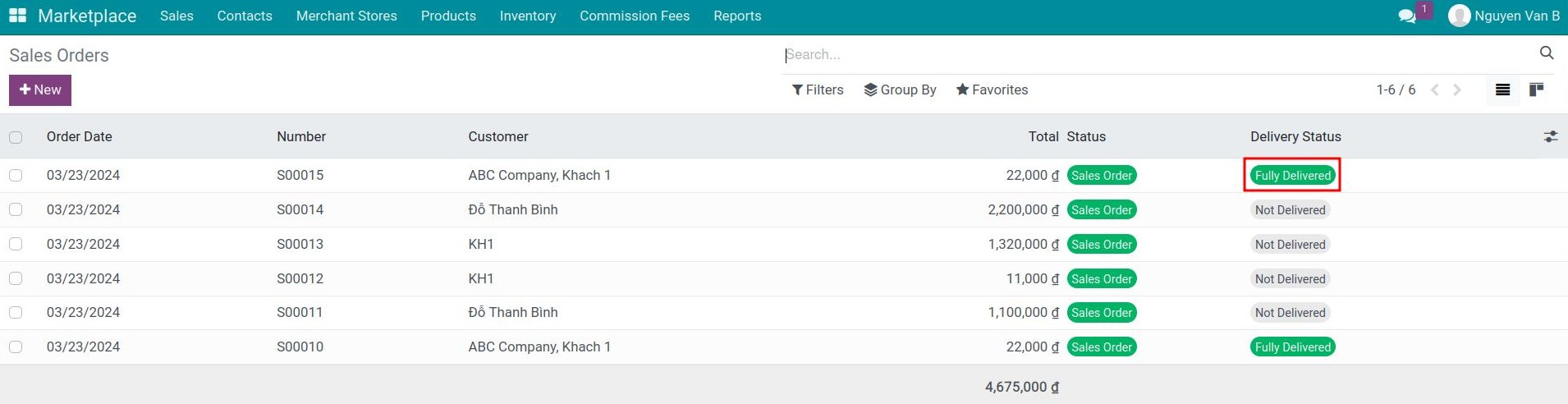Click customer Đỗ Thanh Bình on S00014
This screenshot has height=404, width=1568.
click(x=513, y=209)
